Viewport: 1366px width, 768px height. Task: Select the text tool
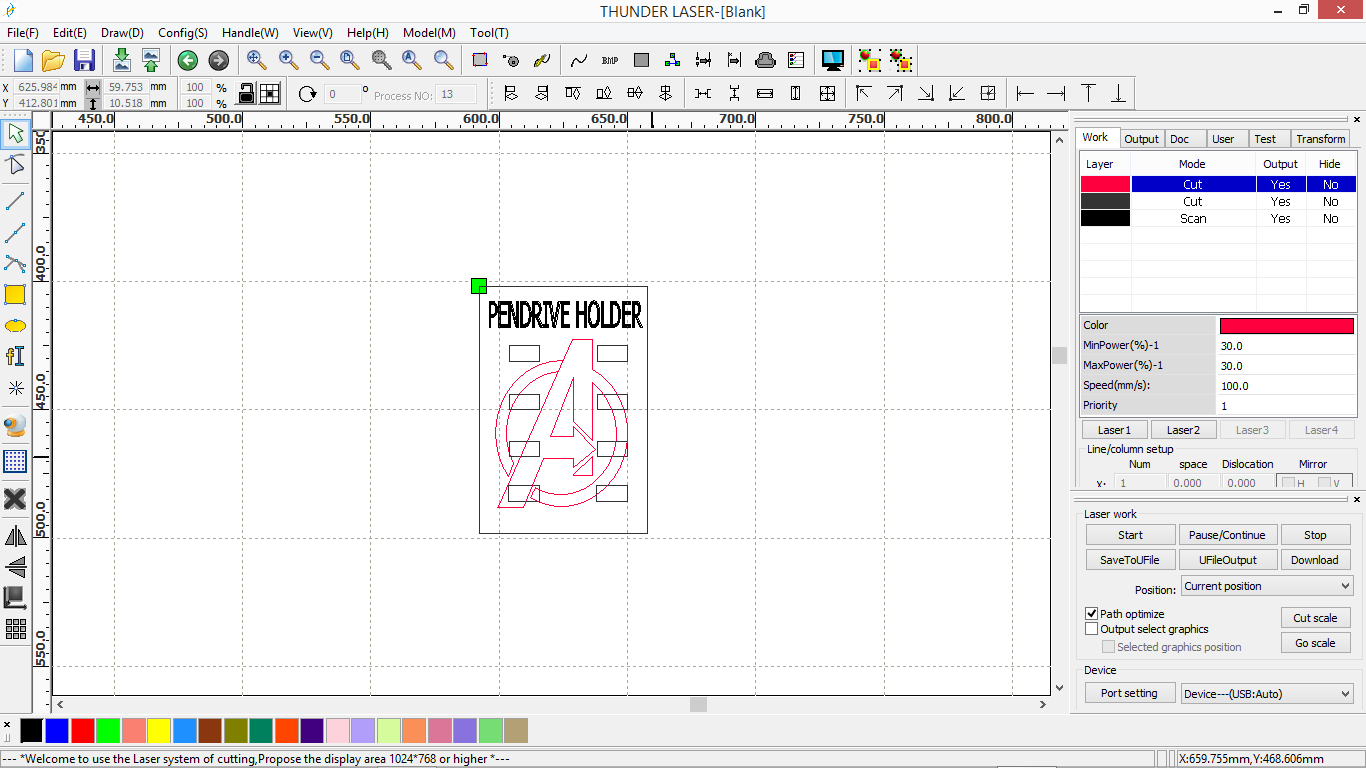pyautogui.click(x=15, y=356)
